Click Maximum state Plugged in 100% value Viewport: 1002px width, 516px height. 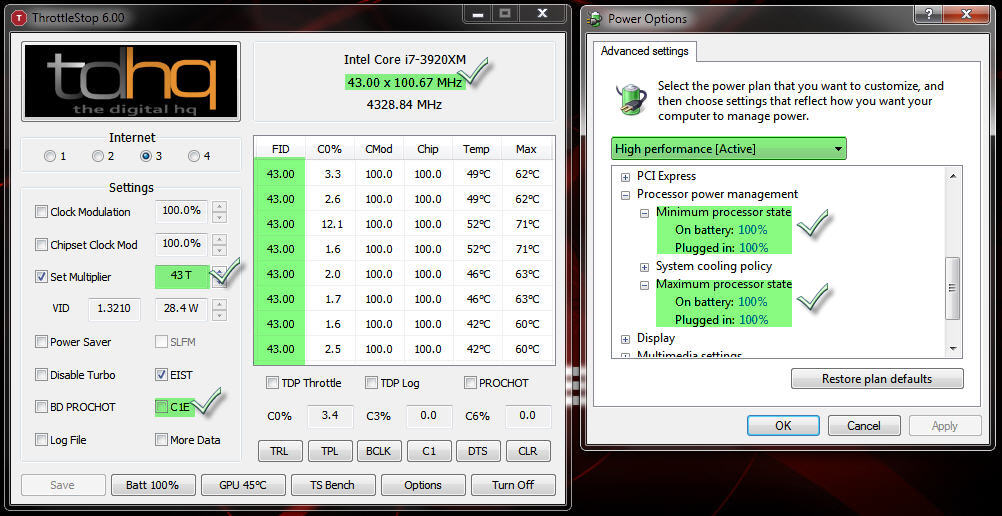click(753, 320)
